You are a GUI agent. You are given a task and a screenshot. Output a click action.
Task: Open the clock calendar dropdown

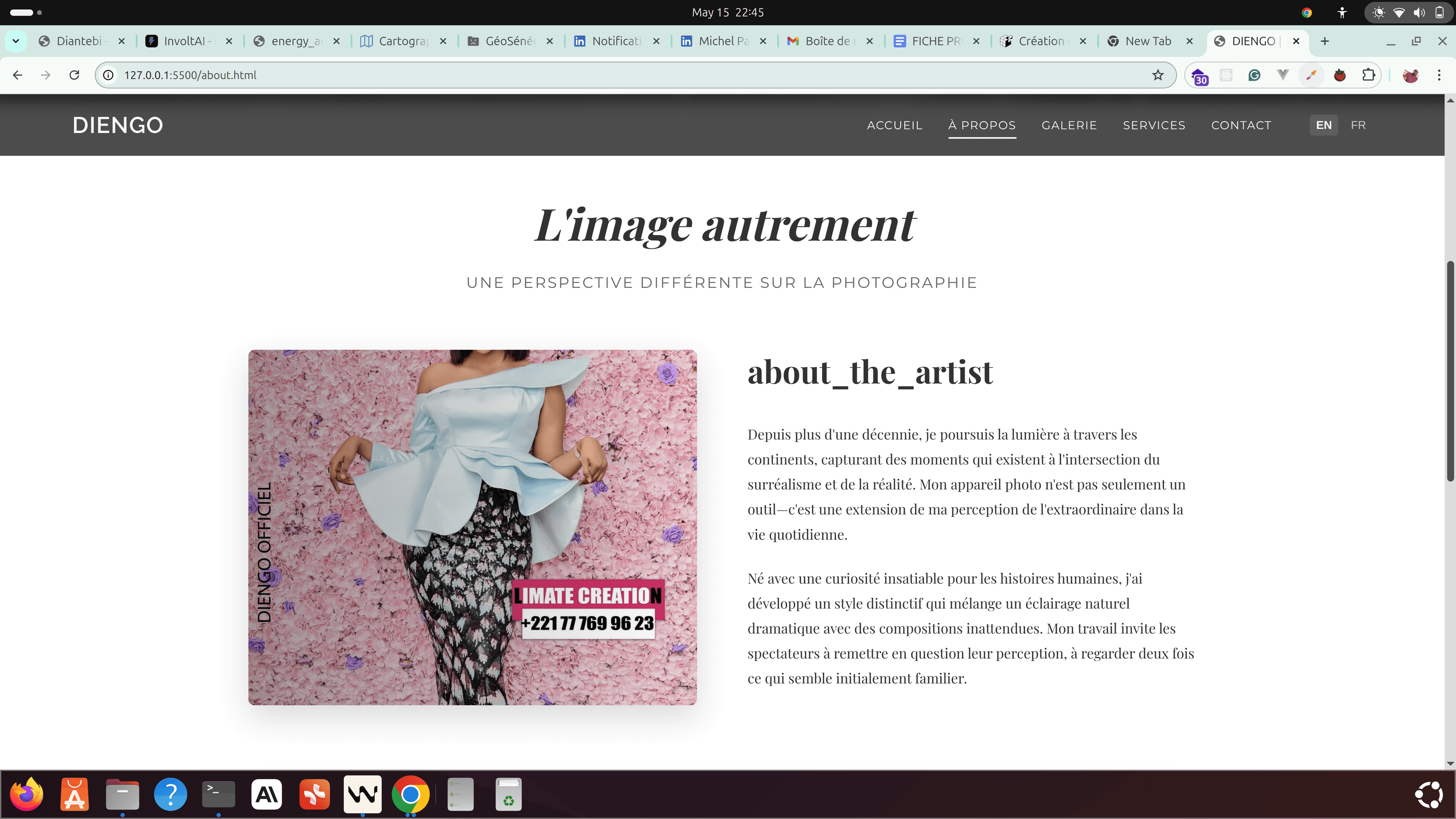point(728,13)
